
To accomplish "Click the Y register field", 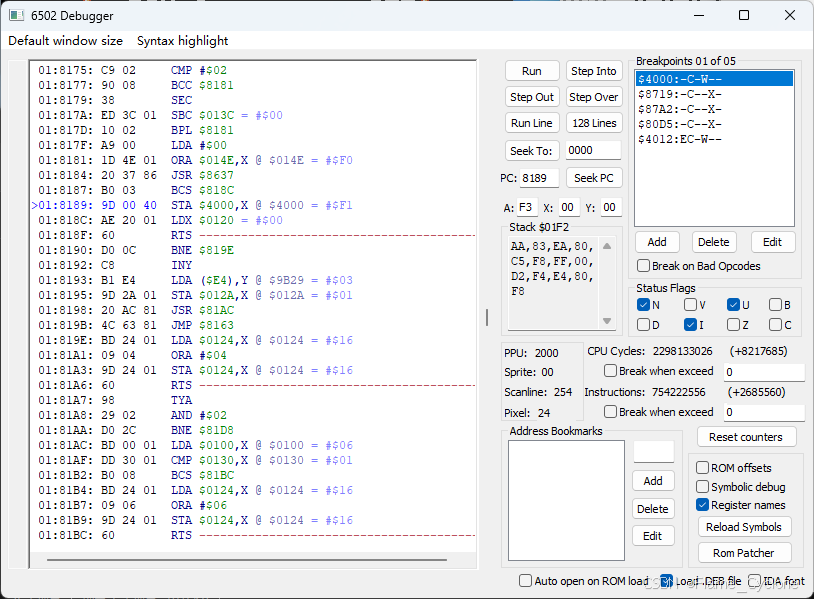I will [610, 208].
